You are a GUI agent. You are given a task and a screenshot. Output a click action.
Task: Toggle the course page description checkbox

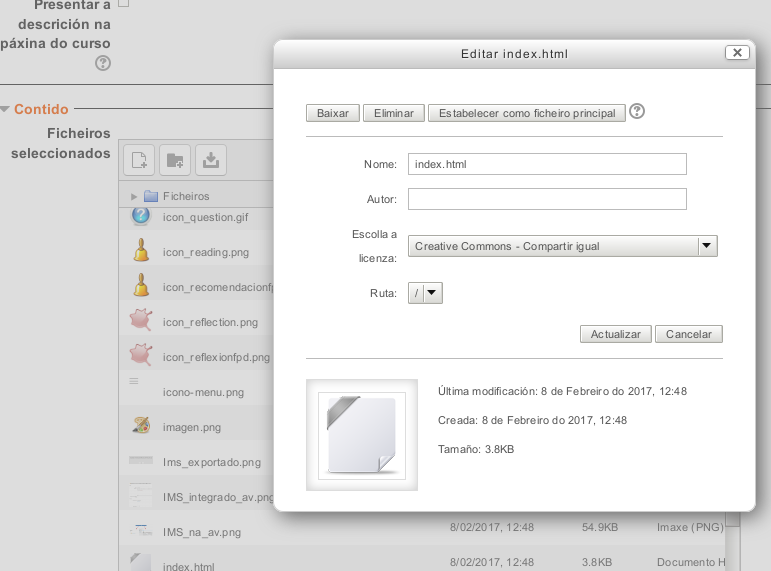[124, 3]
